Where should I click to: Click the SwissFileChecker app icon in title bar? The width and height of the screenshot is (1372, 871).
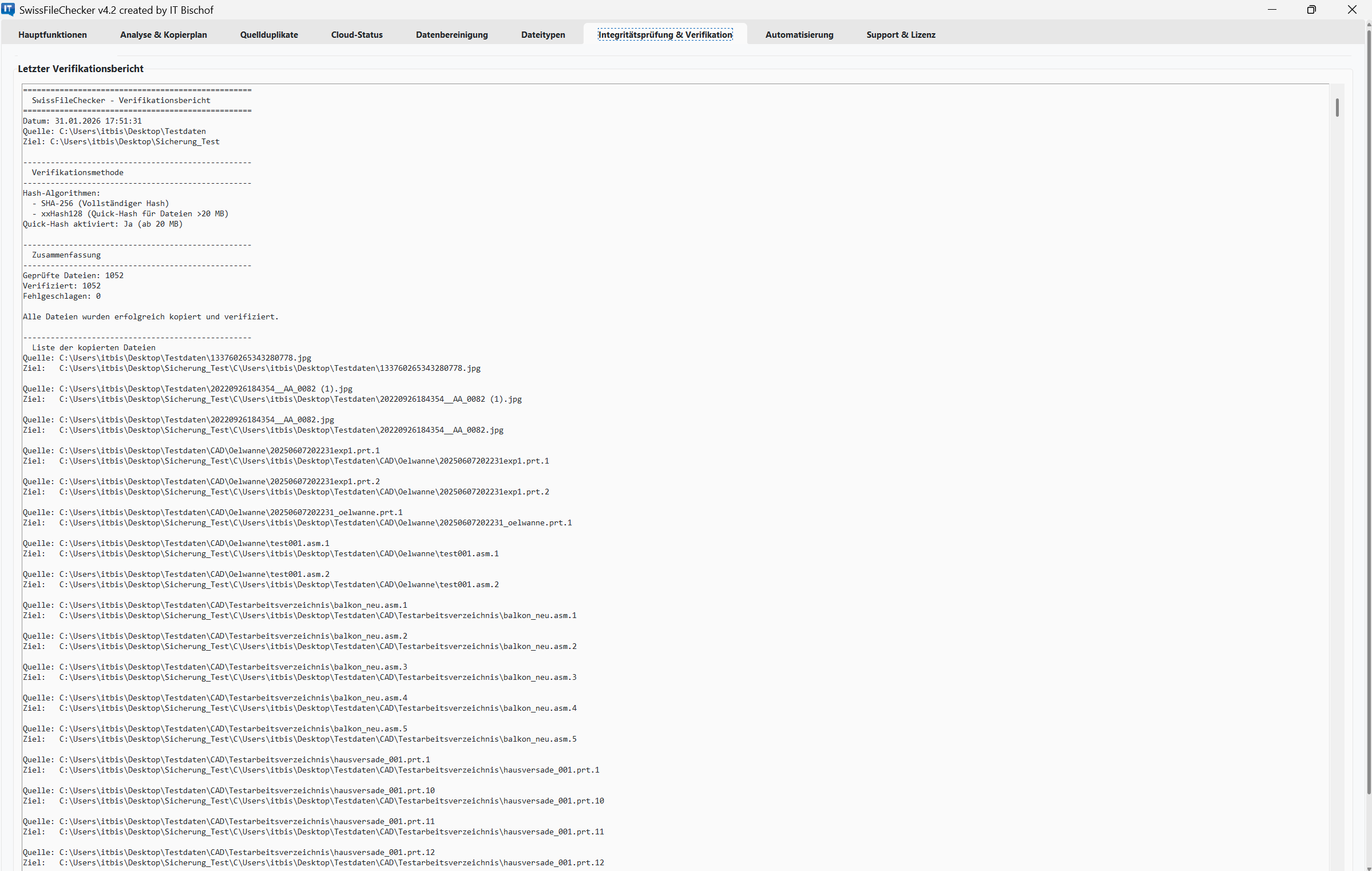[8, 10]
